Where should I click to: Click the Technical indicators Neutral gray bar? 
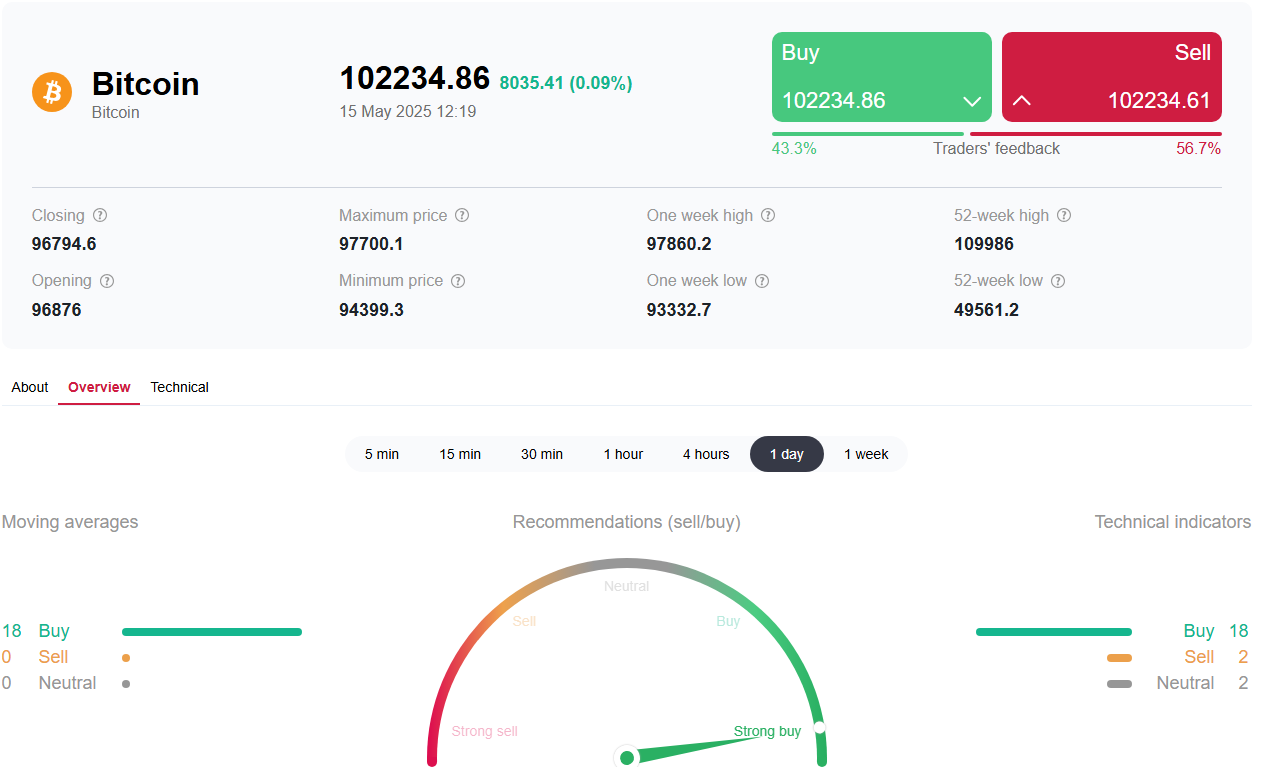coord(1120,684)
